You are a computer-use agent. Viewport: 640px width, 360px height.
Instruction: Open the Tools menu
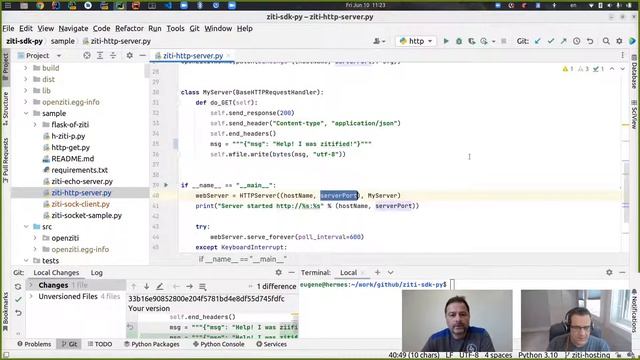[175, 28]
